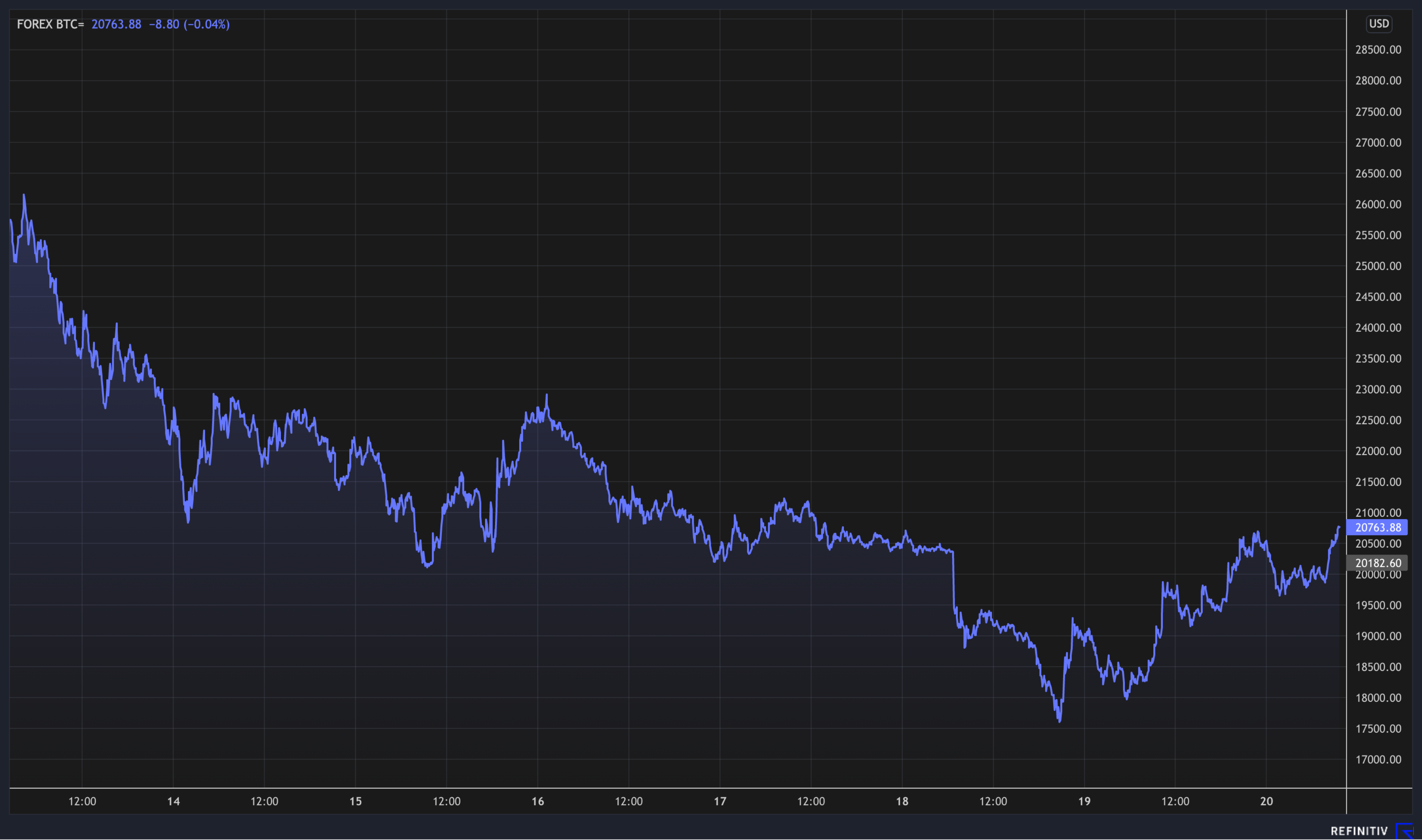1422x840 pixels.
Task: Click date label 16 on time axis
Action: click(x=538, y=801)
